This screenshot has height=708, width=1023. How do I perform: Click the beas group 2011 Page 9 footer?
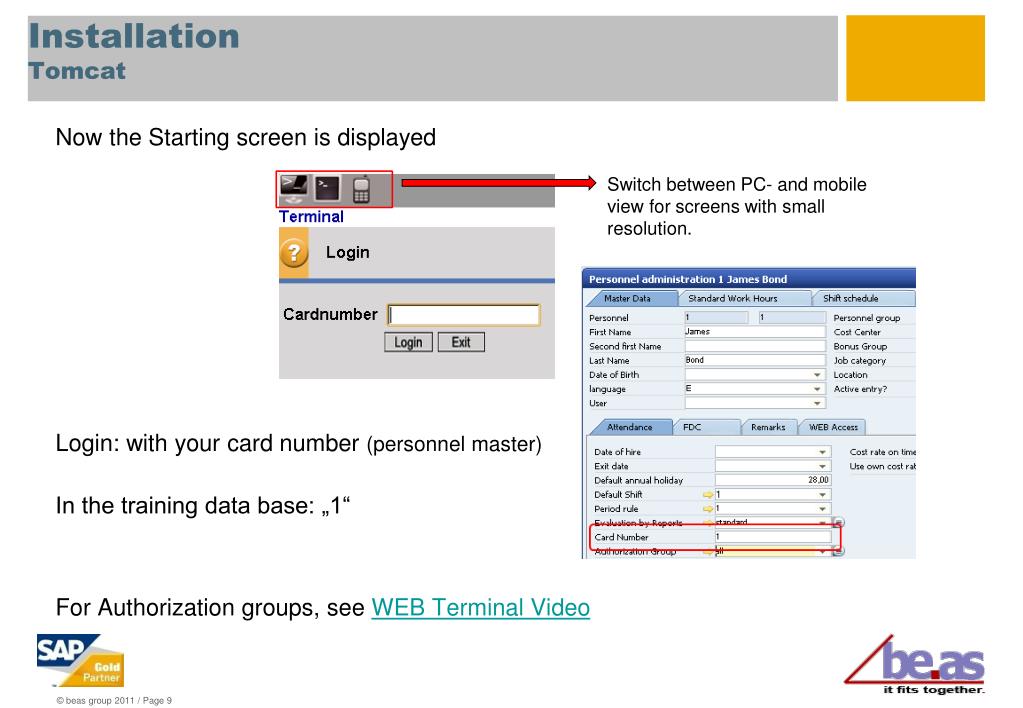[114, 700]
